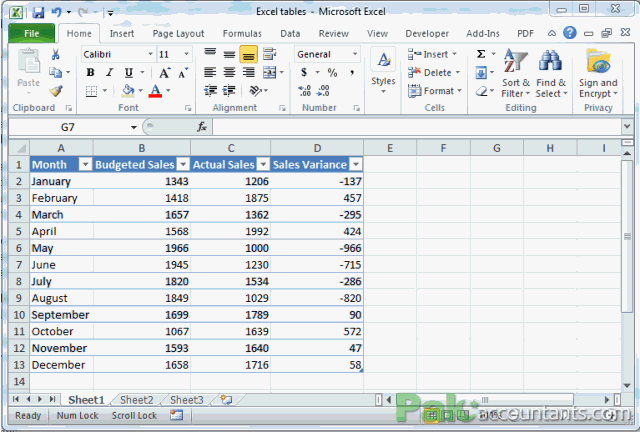Screen dimensions: 640x432
Task: Toggle Merge and Center
Action: 269,72
